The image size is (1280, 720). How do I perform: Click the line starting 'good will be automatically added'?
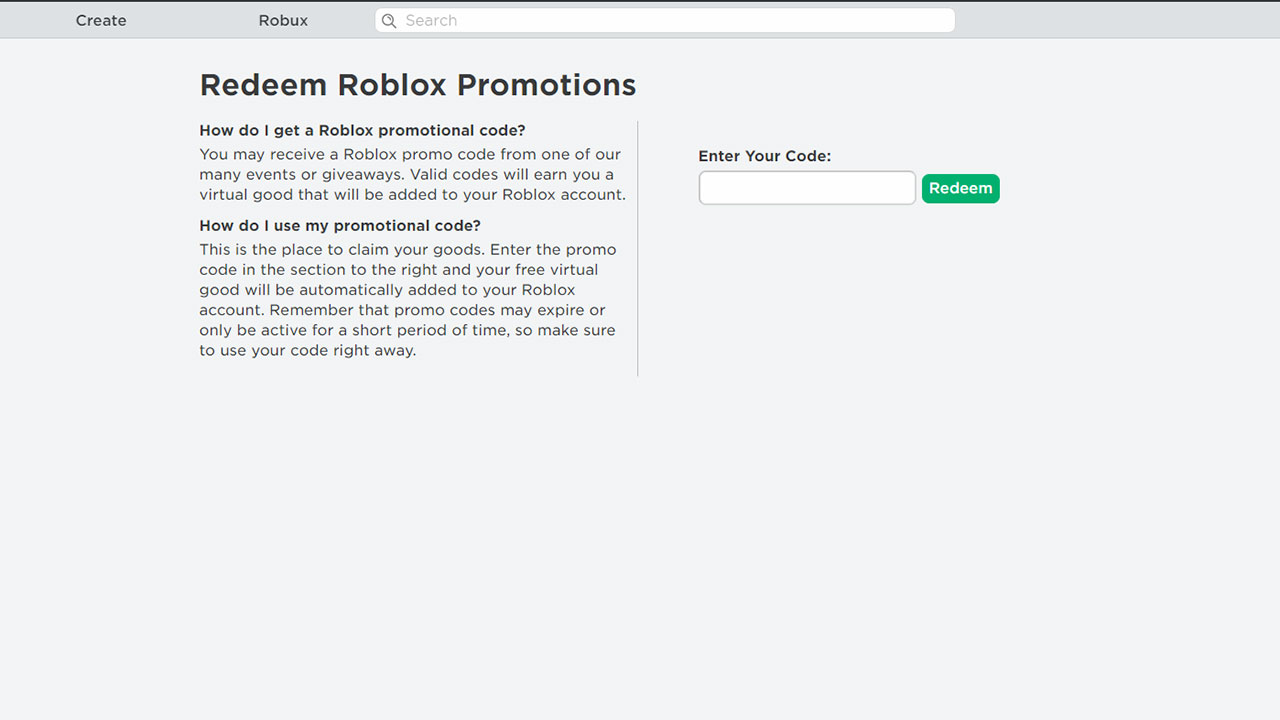pyautogui.click(x=387, y=290)
